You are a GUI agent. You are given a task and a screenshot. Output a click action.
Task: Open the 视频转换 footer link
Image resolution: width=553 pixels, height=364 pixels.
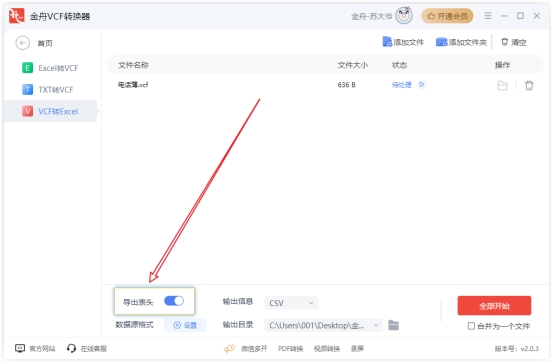pyautogui.click(x=327, y=349)
